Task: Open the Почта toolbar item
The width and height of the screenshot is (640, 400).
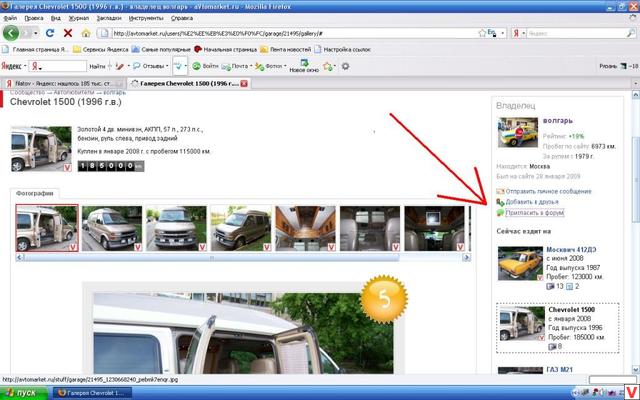Action: (235, 66)
